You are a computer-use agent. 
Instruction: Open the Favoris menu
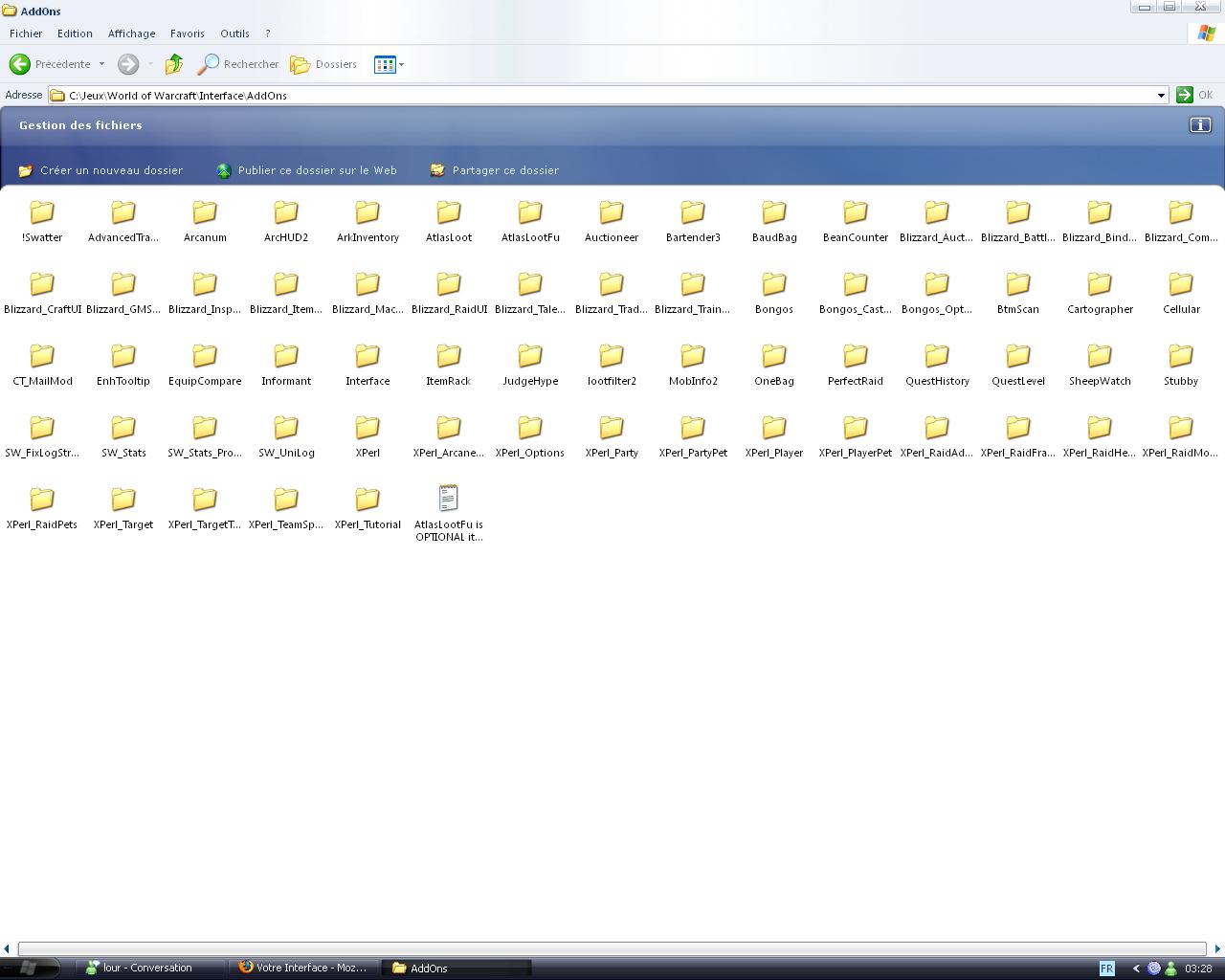click(x=188, y=33)
